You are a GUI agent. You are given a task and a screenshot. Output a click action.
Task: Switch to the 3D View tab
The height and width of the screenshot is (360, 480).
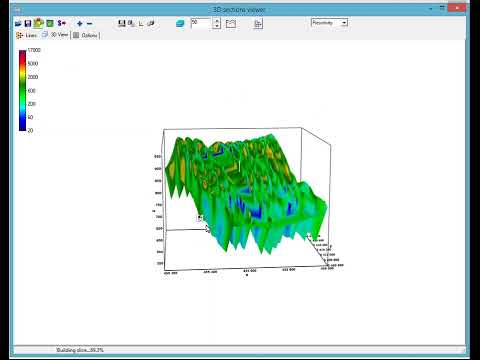point(55,35)
